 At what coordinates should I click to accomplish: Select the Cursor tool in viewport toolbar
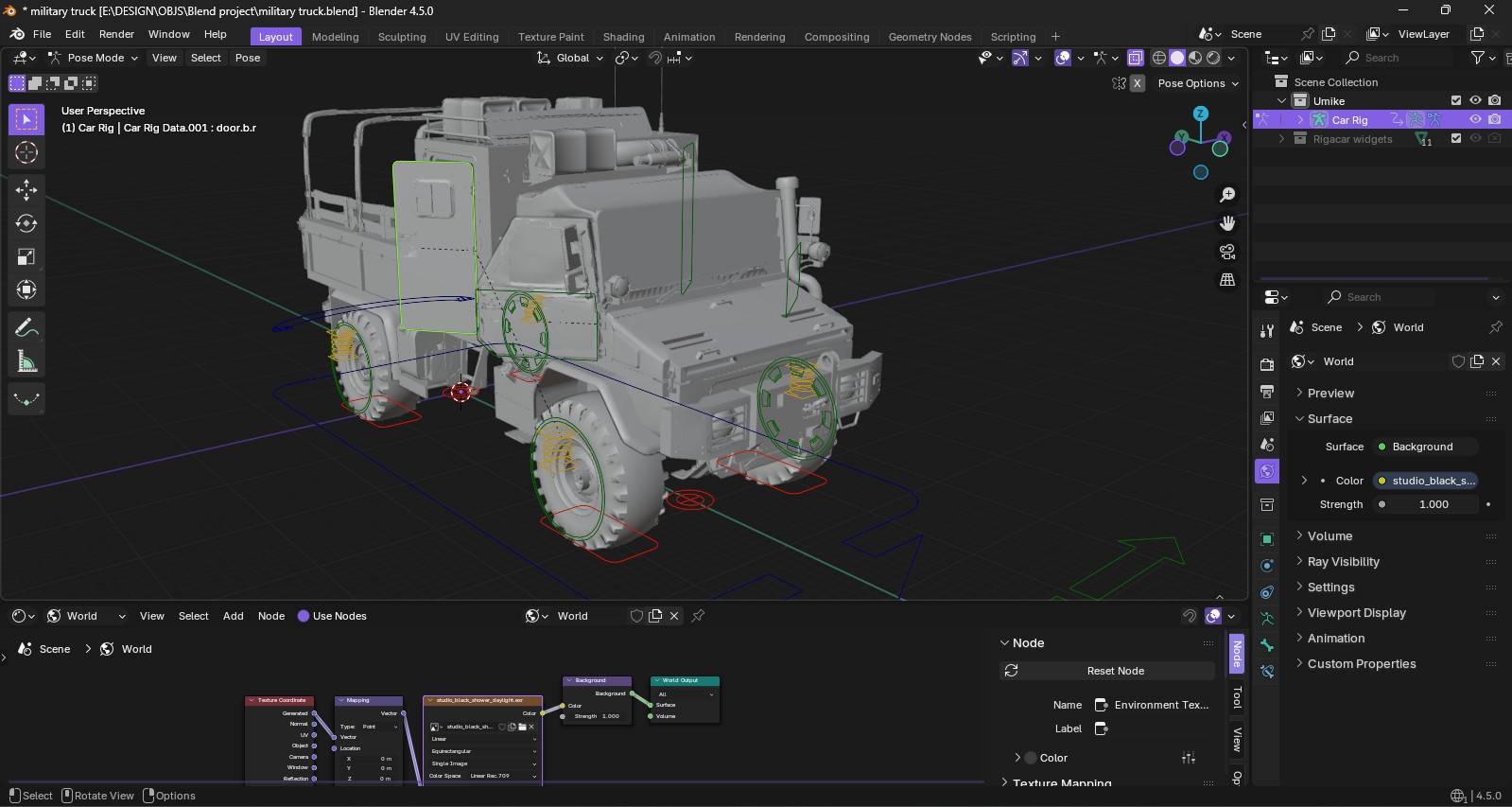[x=26, y=152]
